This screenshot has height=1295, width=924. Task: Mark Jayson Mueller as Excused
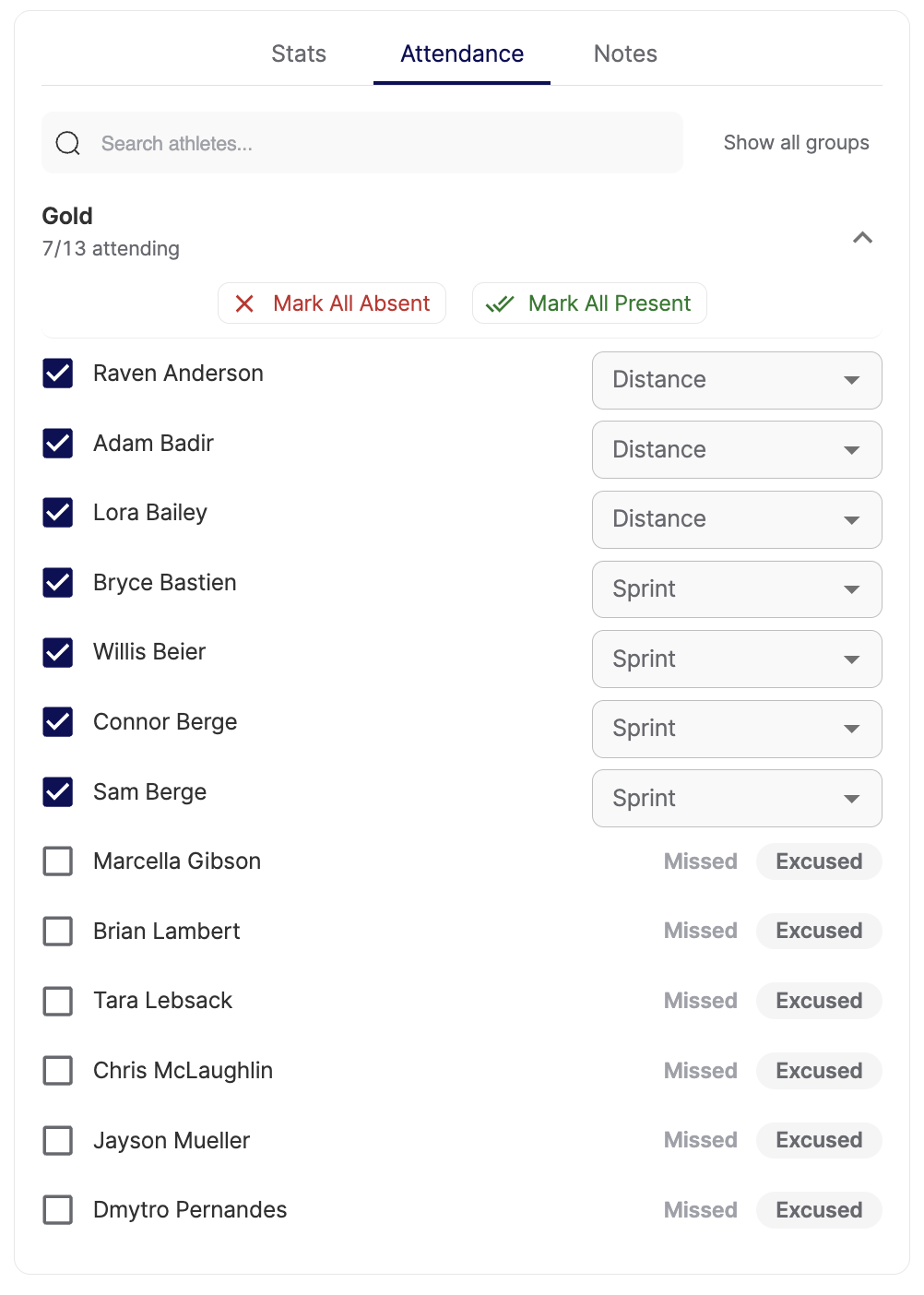pyautogui.click(x=819, y=1140)
